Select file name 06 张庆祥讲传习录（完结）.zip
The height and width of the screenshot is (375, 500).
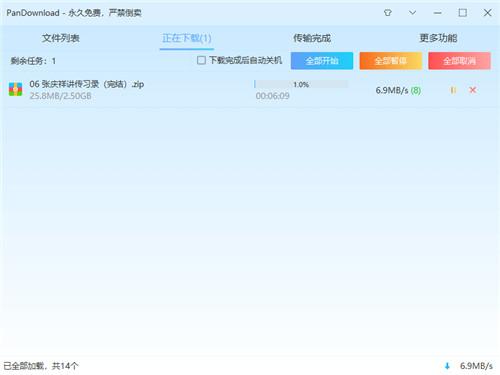tap(87, 84)
